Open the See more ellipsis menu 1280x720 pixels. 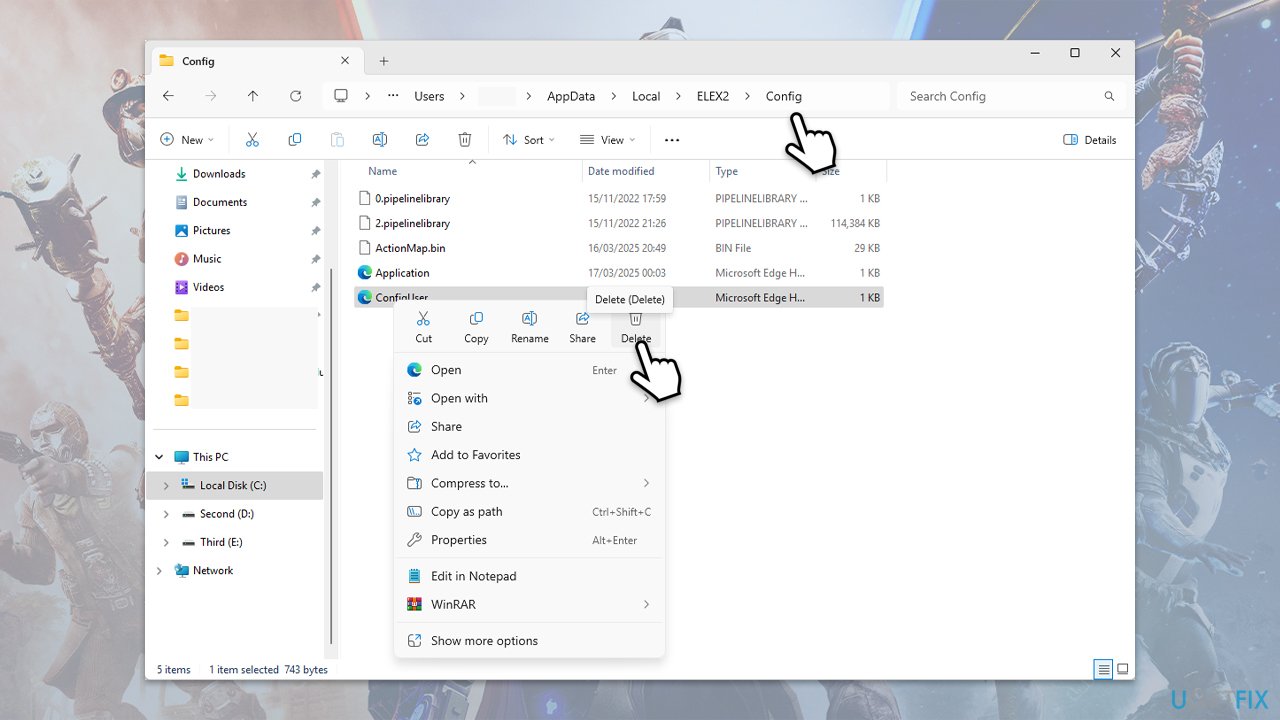point(671,139)
